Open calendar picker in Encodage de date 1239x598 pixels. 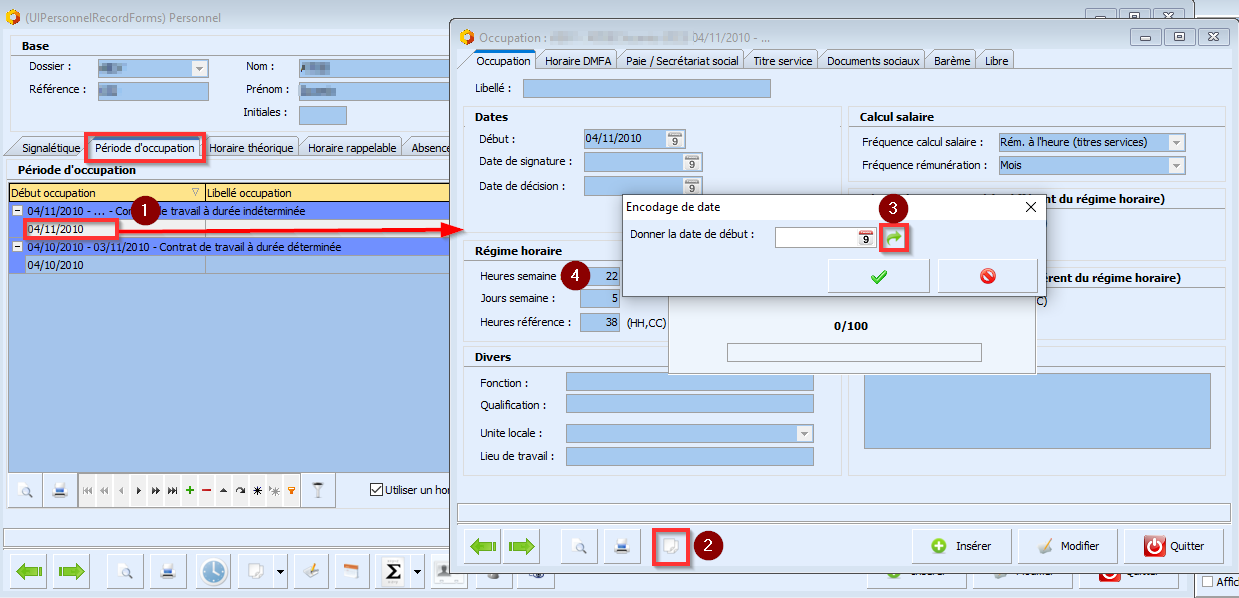[x=866, y=238]
